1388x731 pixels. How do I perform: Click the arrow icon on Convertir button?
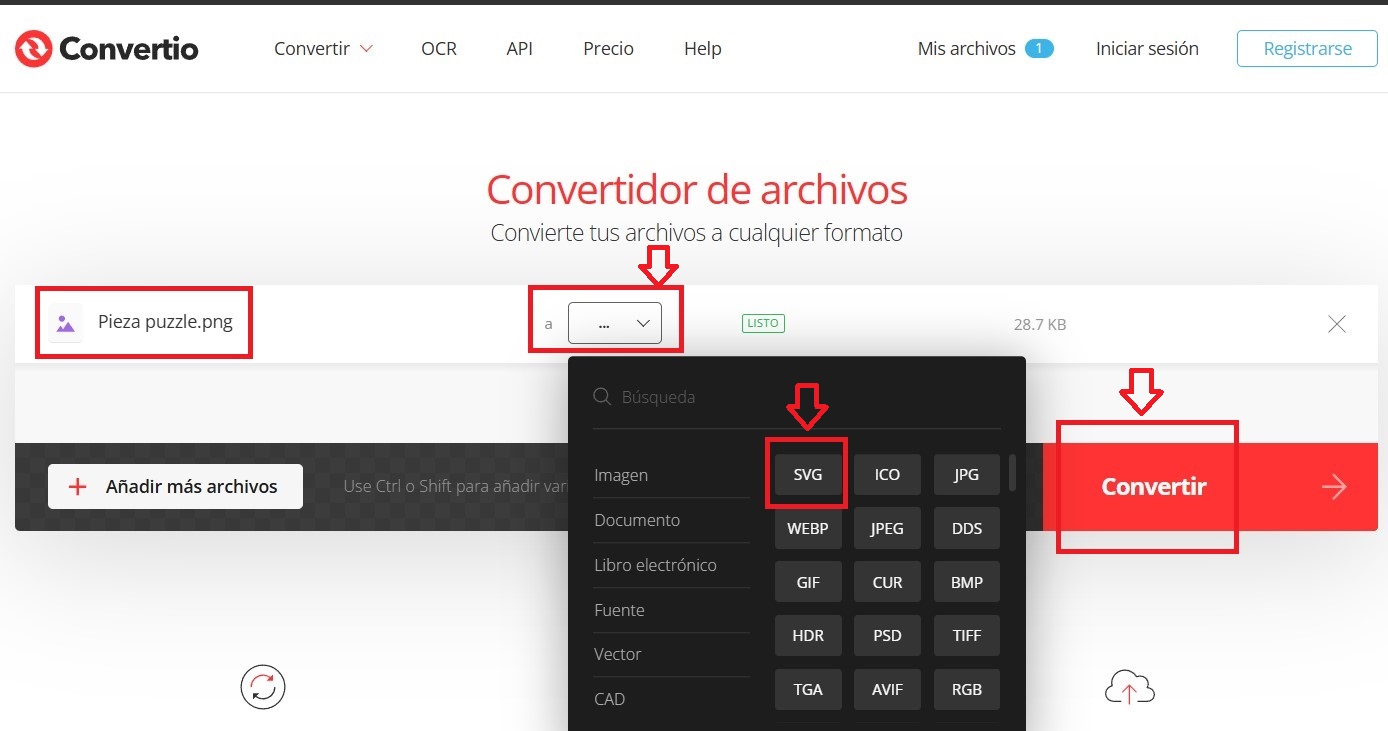click(x=1334, y=487)
